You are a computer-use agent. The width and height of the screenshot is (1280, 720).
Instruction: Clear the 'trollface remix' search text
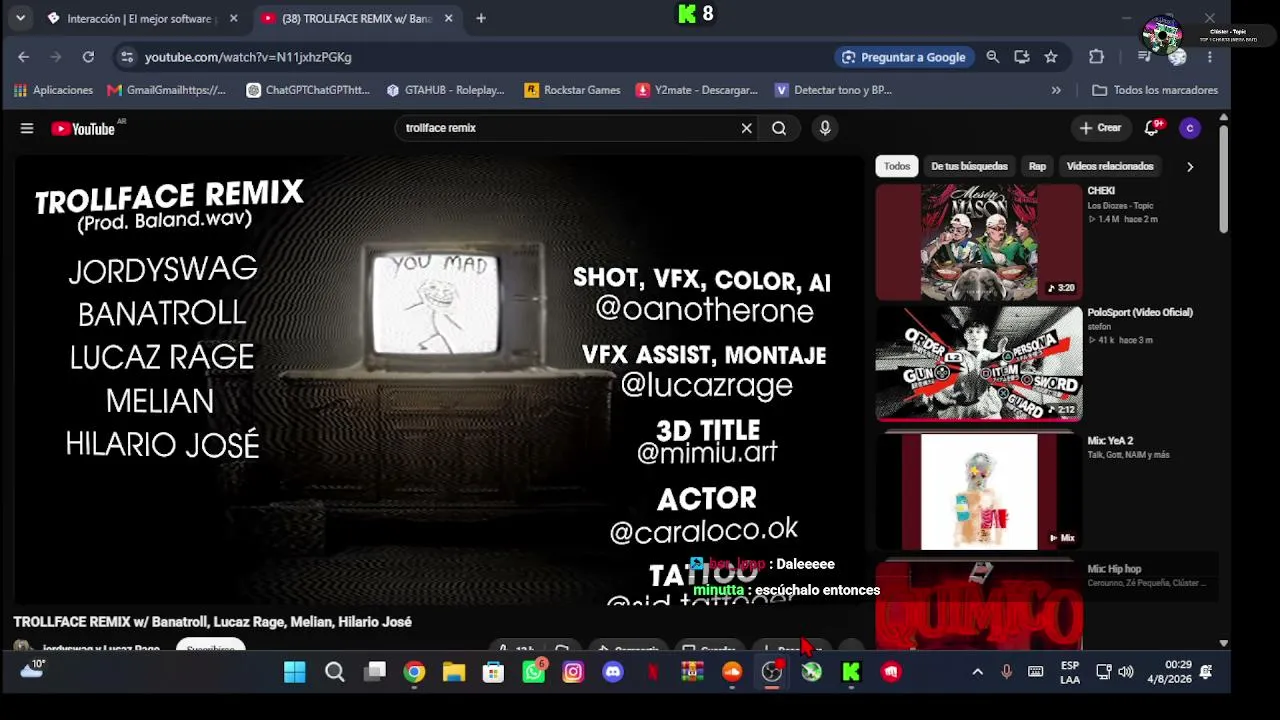coord(746,128)
